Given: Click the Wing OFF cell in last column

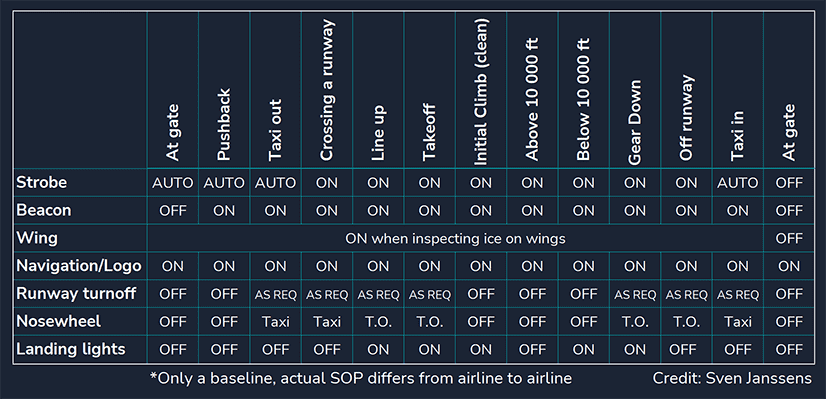Looking at the screenshot, I should tap(789, 239).
